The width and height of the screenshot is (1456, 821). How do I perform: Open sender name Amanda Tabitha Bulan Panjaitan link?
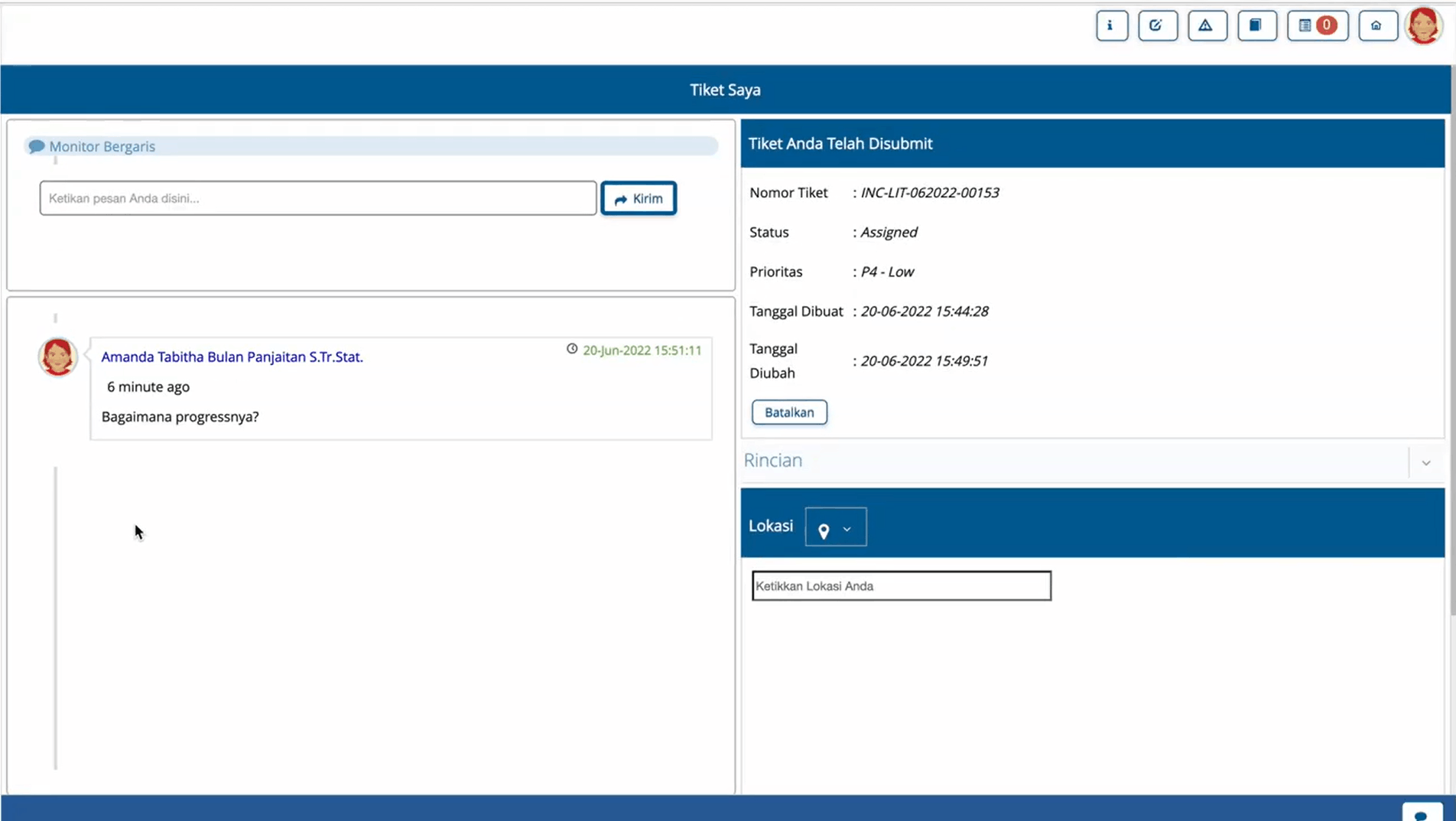(232, 357)
